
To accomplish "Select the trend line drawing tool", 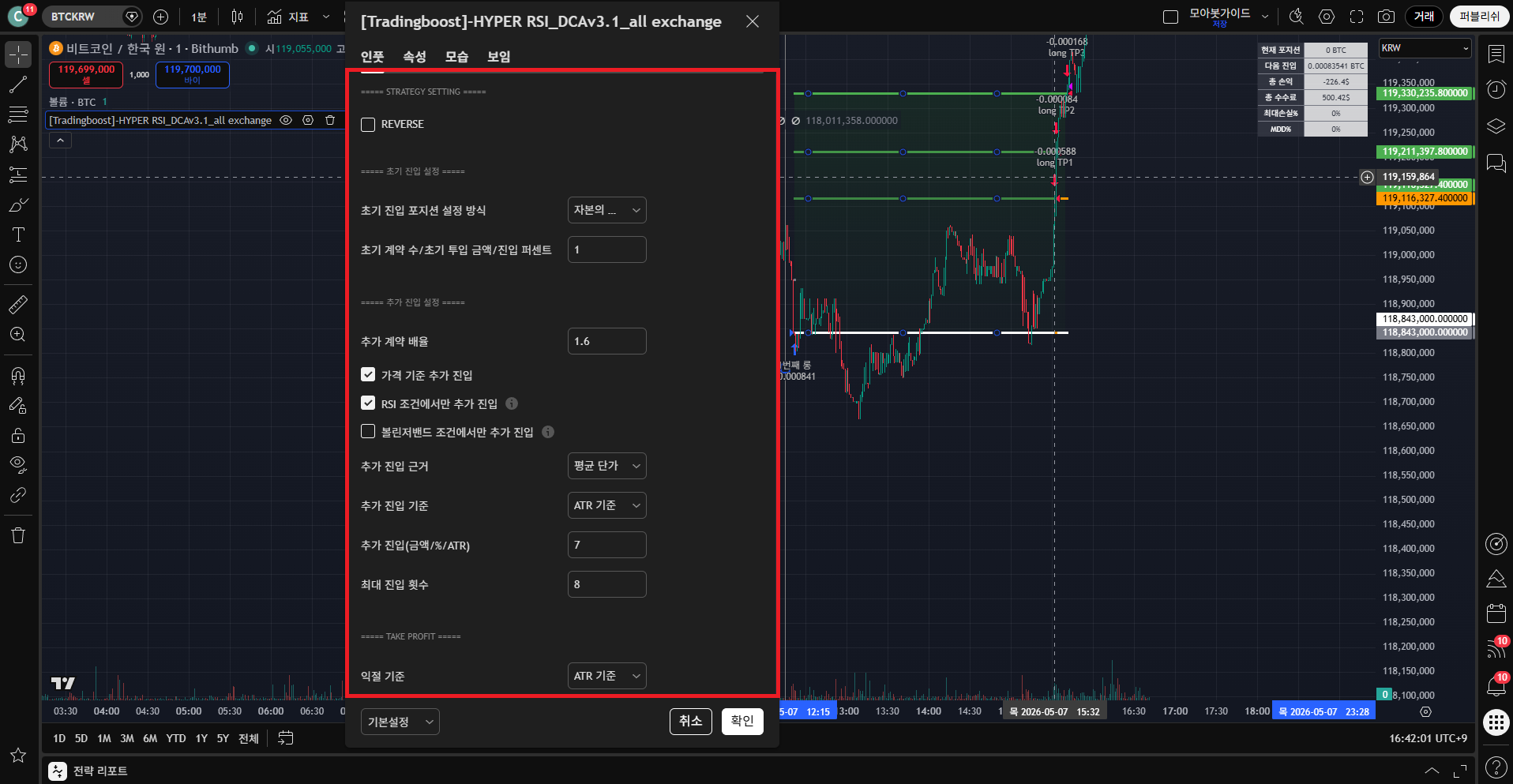I will click(x=18, y=84).
